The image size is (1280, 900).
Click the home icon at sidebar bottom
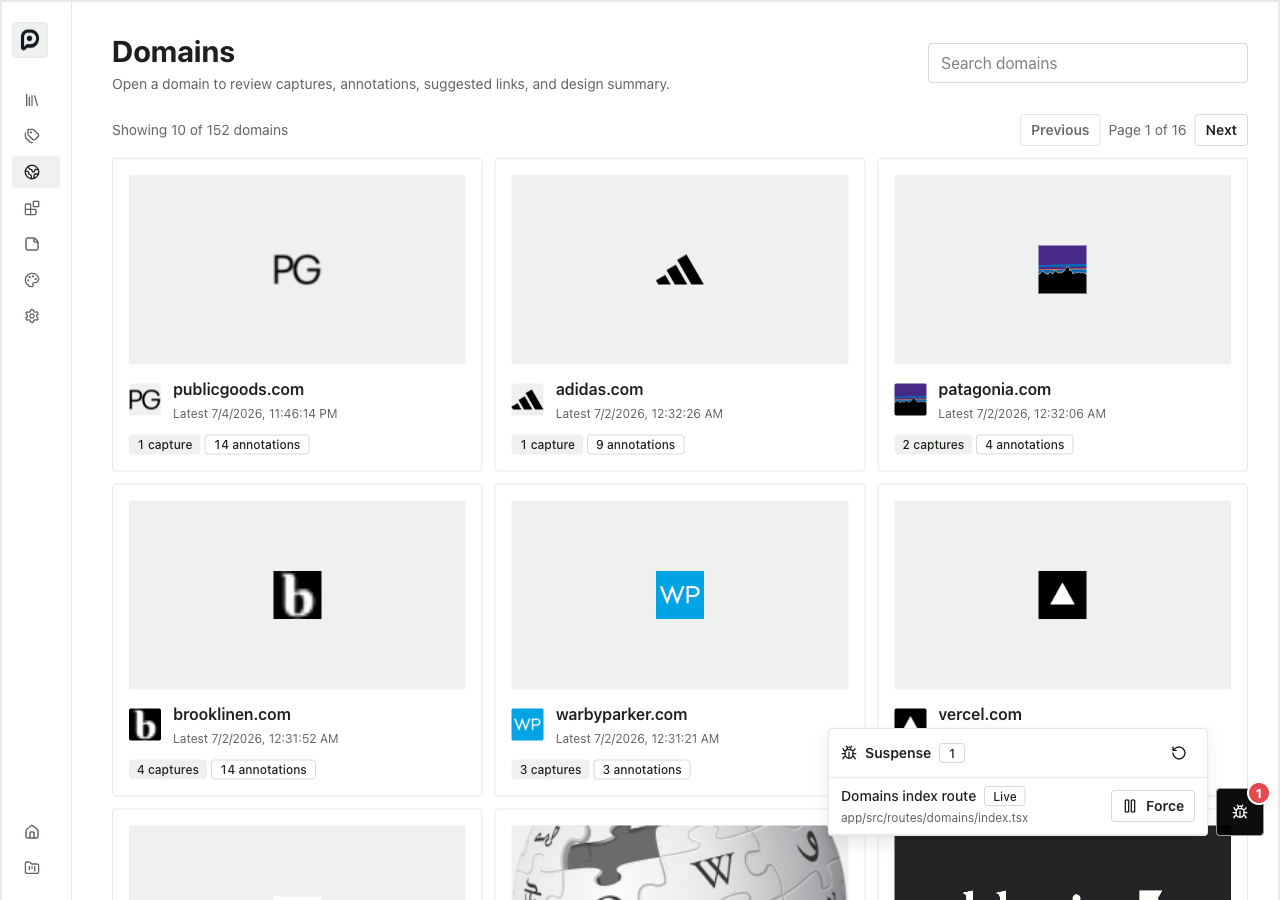tap(32, 832)
